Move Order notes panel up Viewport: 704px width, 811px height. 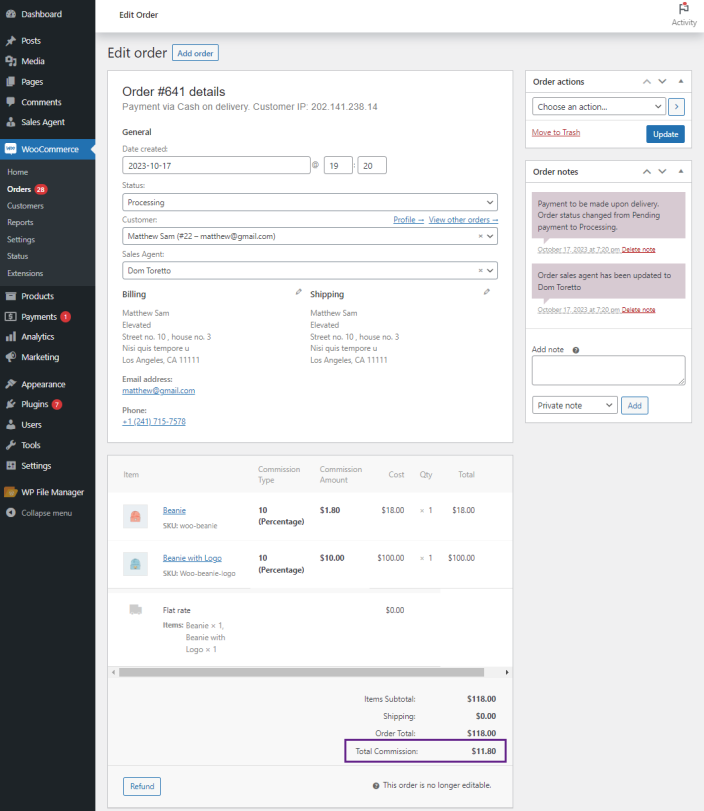647,171
